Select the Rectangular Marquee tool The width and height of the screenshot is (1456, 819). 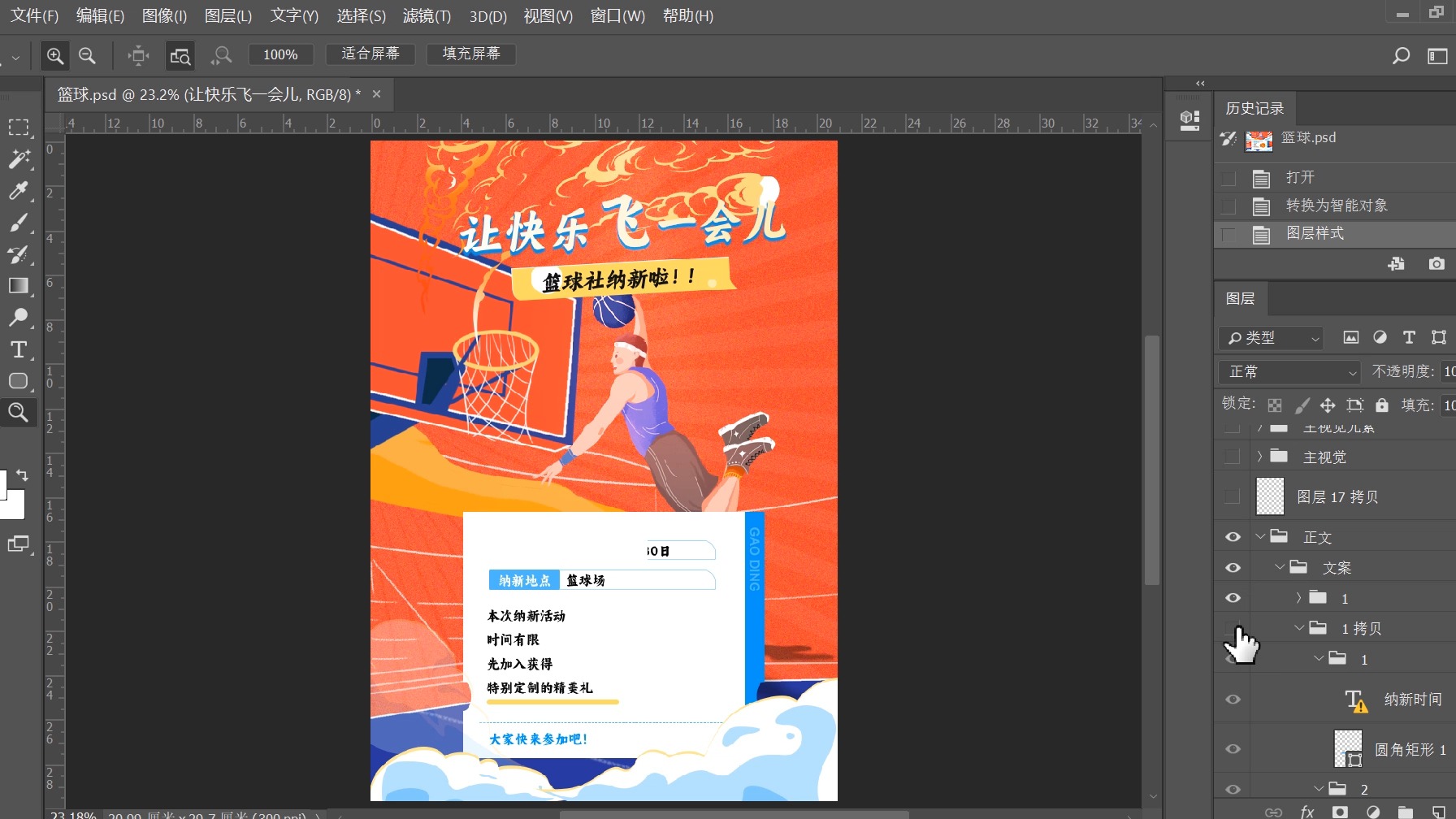pyautogui.click(x=18, y=127)
